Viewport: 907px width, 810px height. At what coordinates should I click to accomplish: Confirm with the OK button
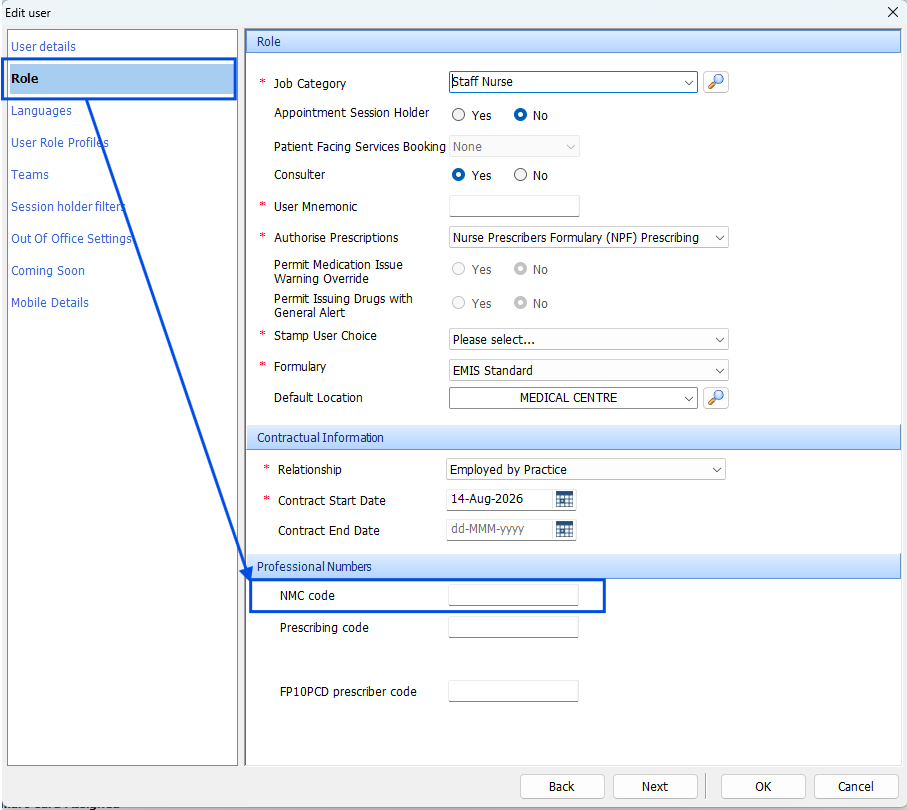(x=763, y=786)
